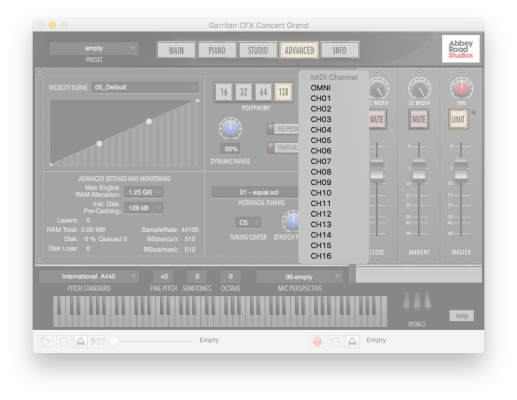This screenshot has height=400, width=517.
Task: Switch to the ADVANCED tab
Action: 299,50
